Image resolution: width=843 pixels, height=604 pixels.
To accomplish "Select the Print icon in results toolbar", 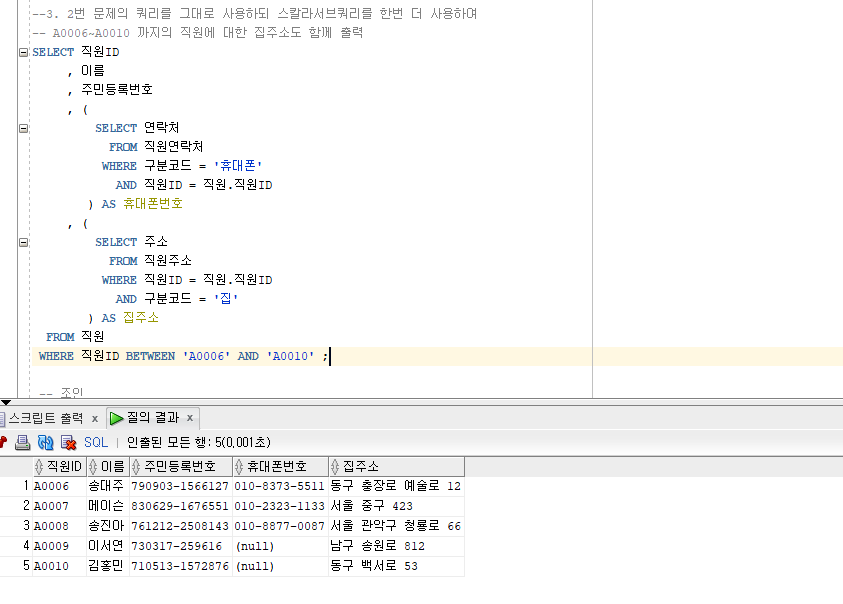I will coord(22,441).
